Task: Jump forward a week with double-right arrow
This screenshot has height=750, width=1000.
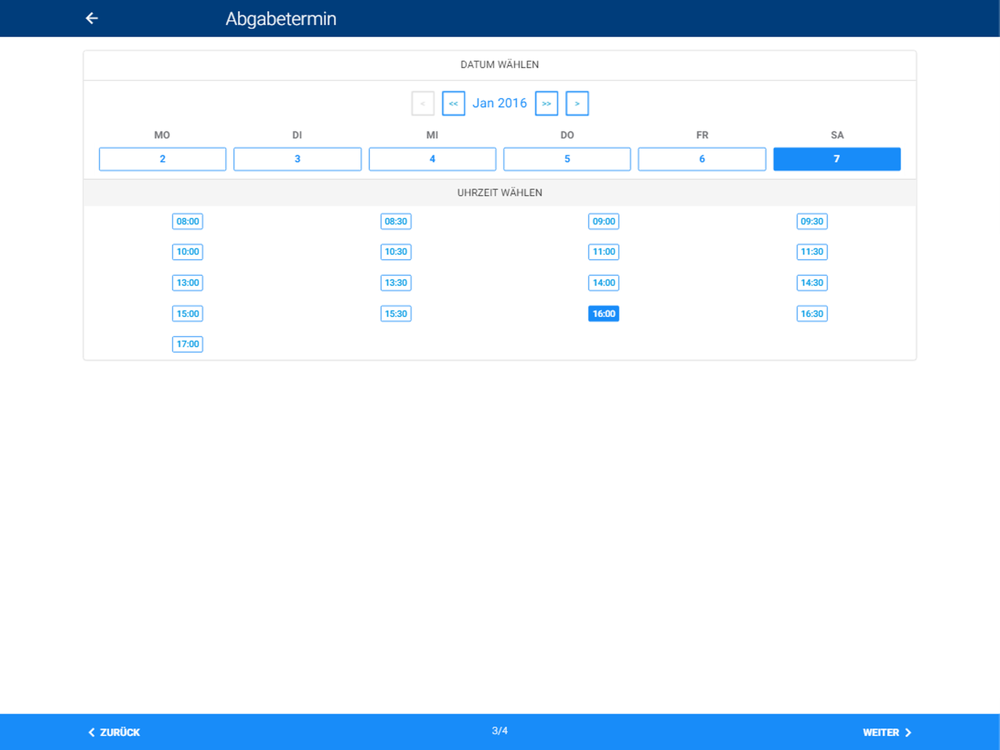Action: coord(547,103)
